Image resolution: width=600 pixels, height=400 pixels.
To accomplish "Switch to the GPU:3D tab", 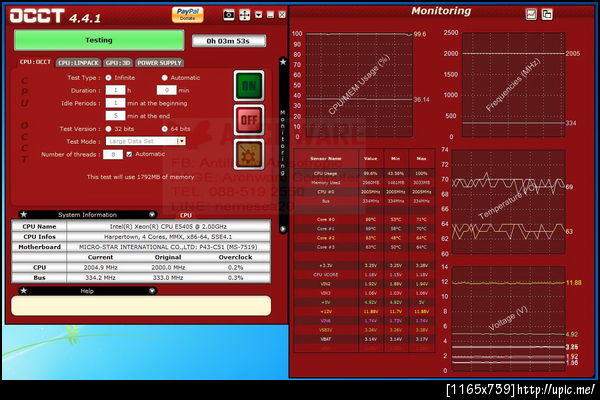I will point(118,63).
